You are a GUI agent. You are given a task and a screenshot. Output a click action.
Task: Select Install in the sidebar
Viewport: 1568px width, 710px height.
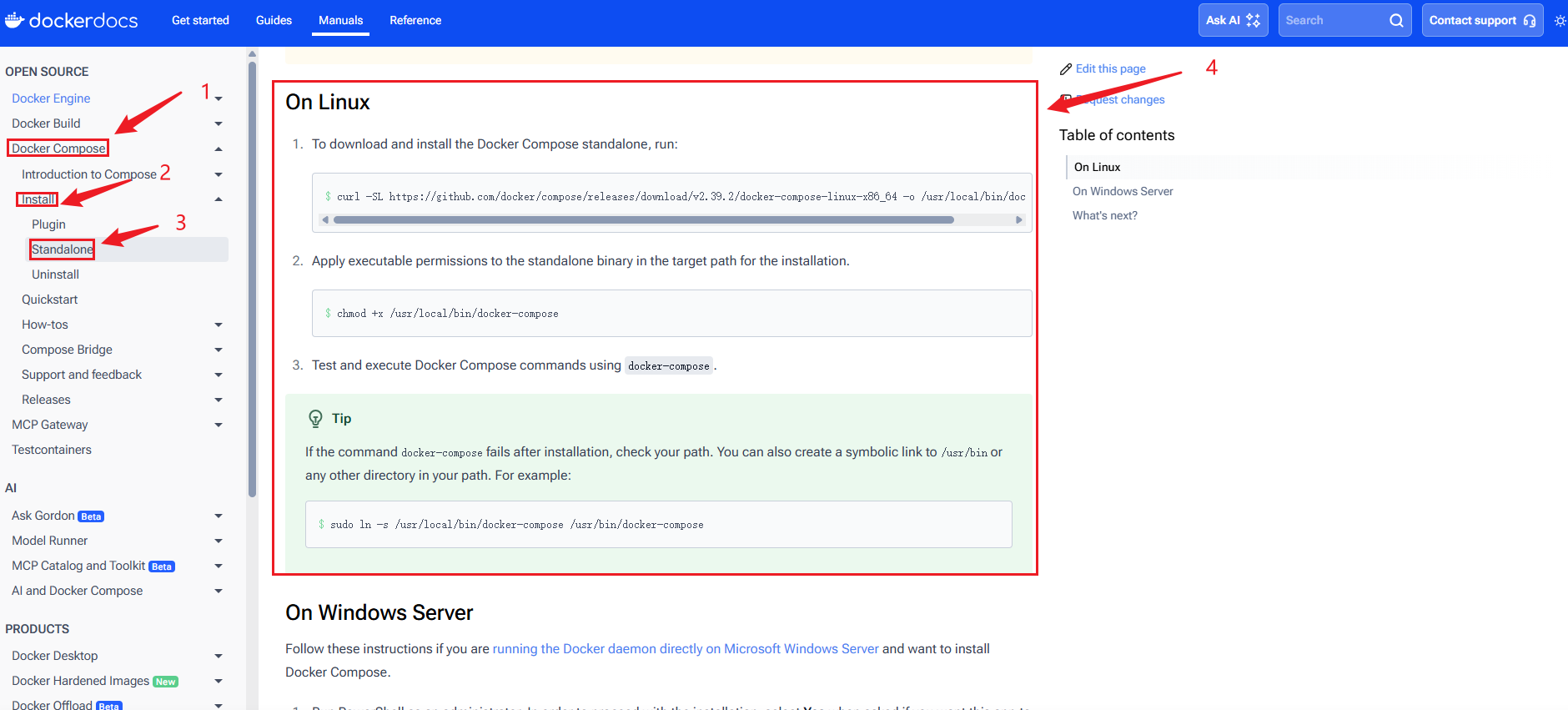tap(38, 199)
